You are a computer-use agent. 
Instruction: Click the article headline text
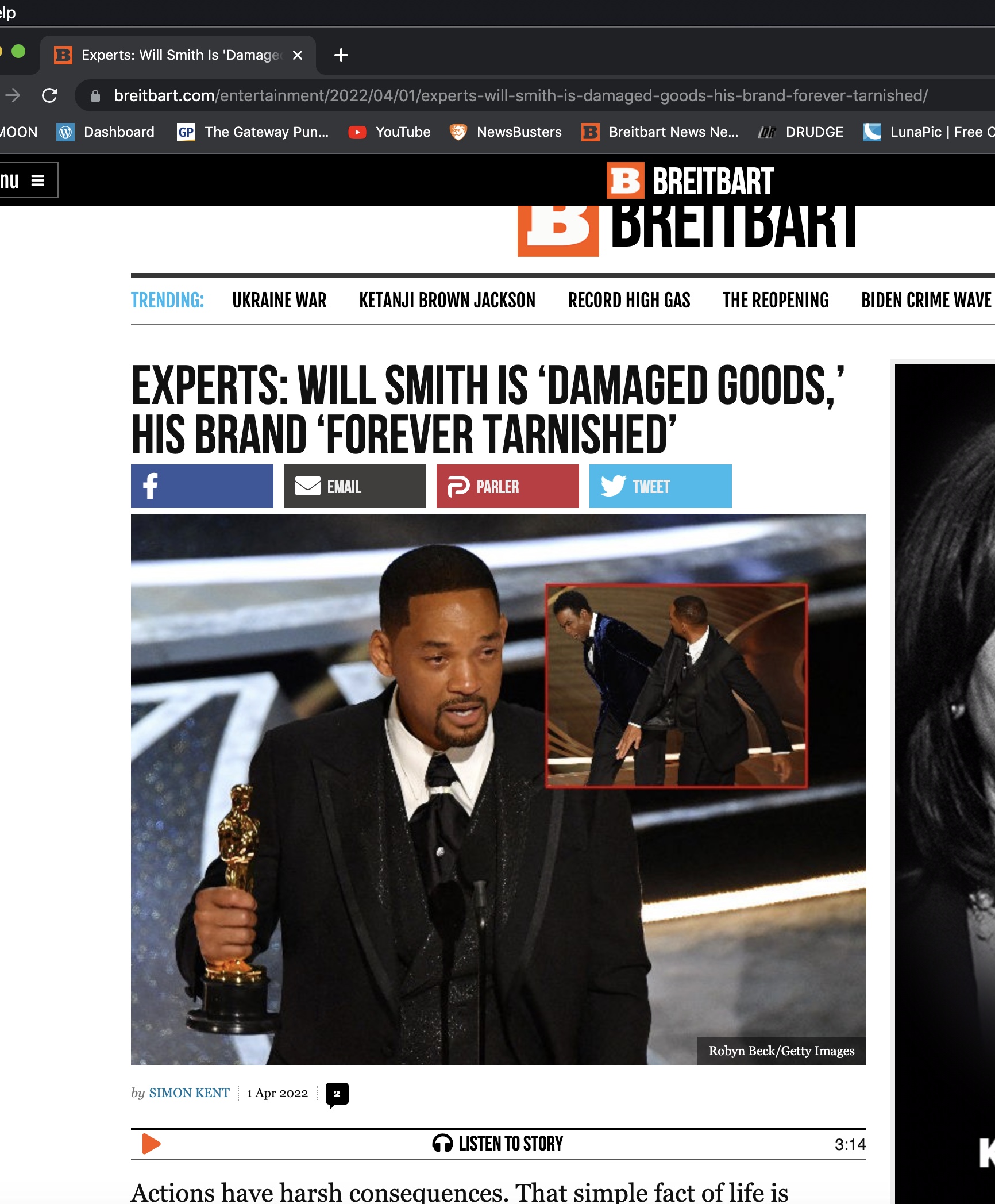click(x=487, y=409)
